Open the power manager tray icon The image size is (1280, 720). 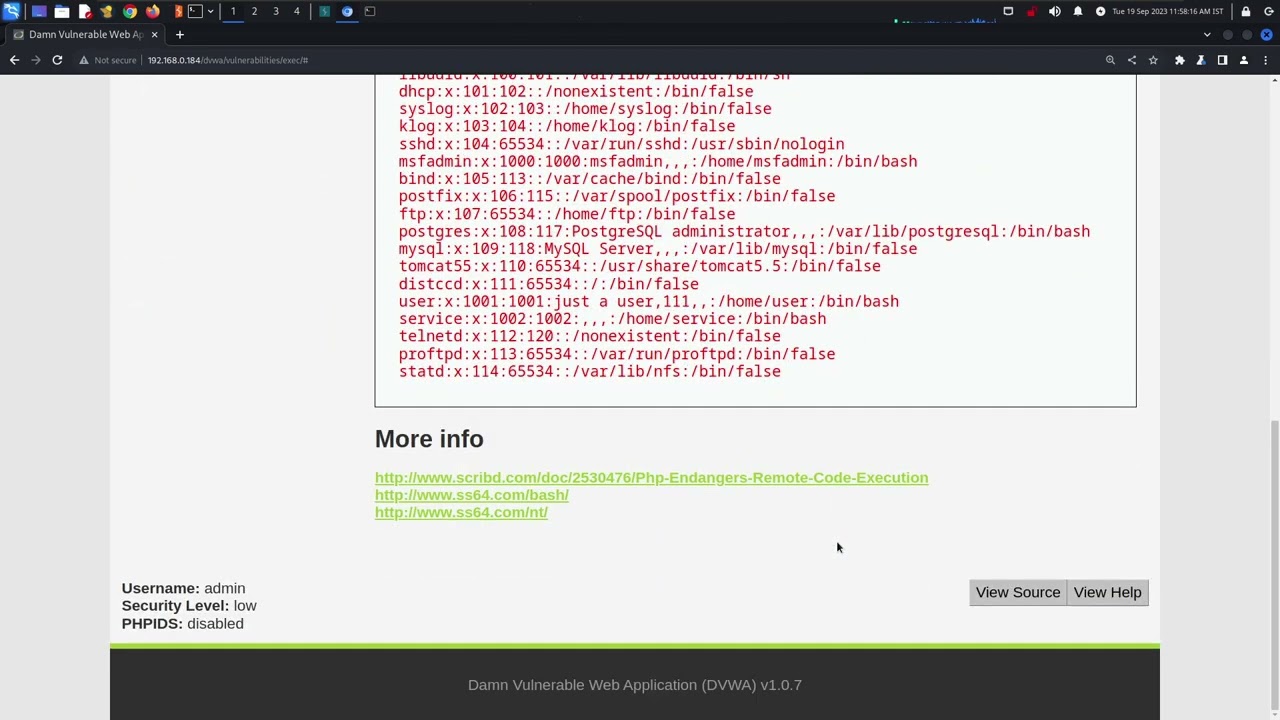coord(1100,11)
